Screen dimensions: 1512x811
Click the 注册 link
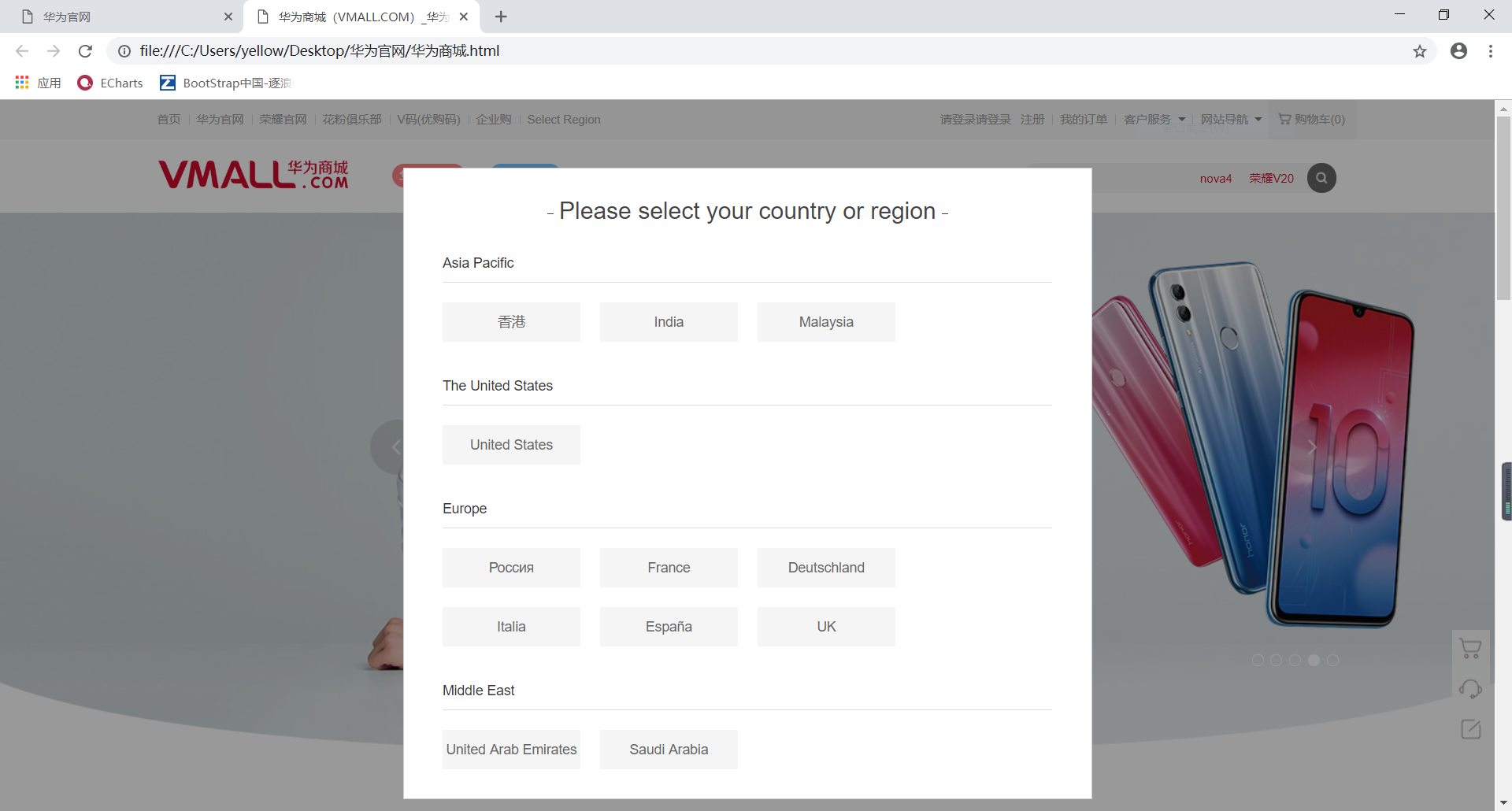coord(1032,120)
